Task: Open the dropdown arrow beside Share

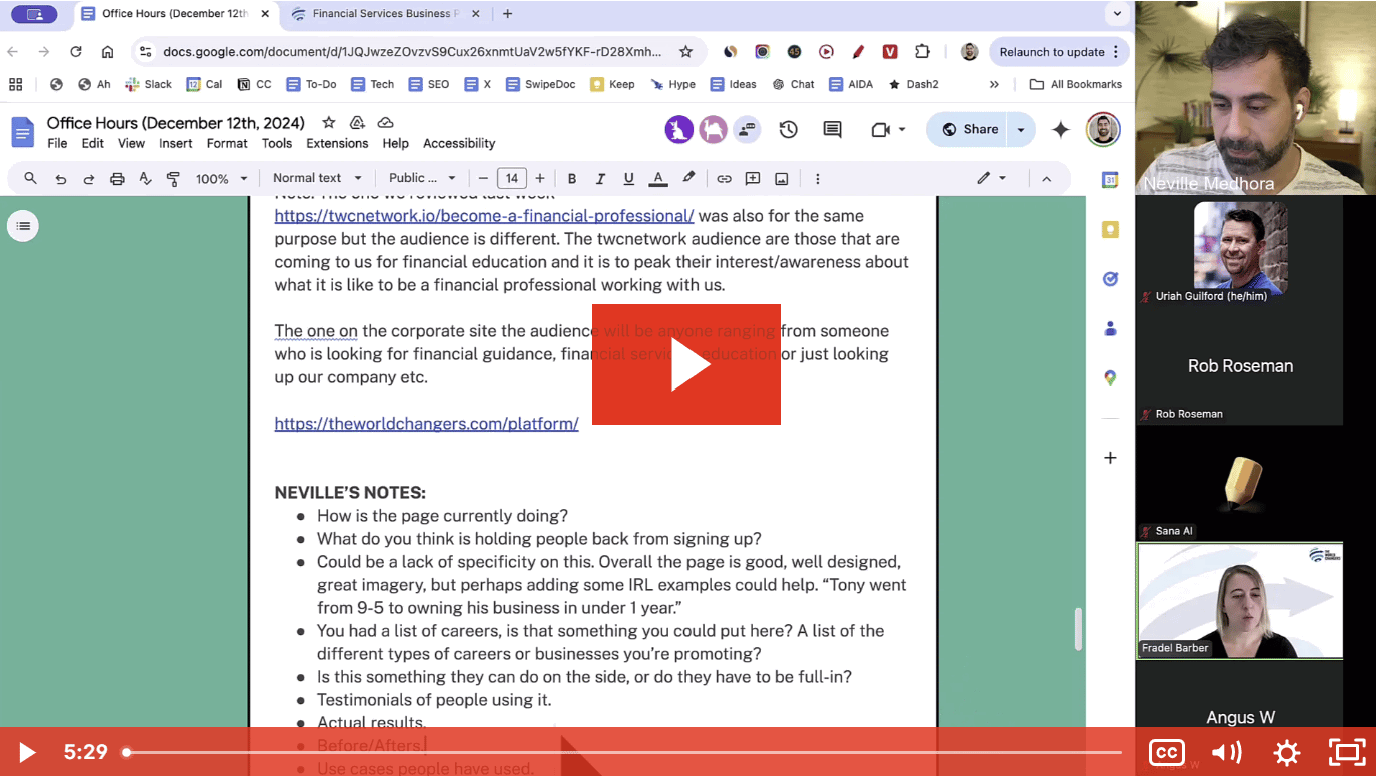Action: (x=1021, y=129)
